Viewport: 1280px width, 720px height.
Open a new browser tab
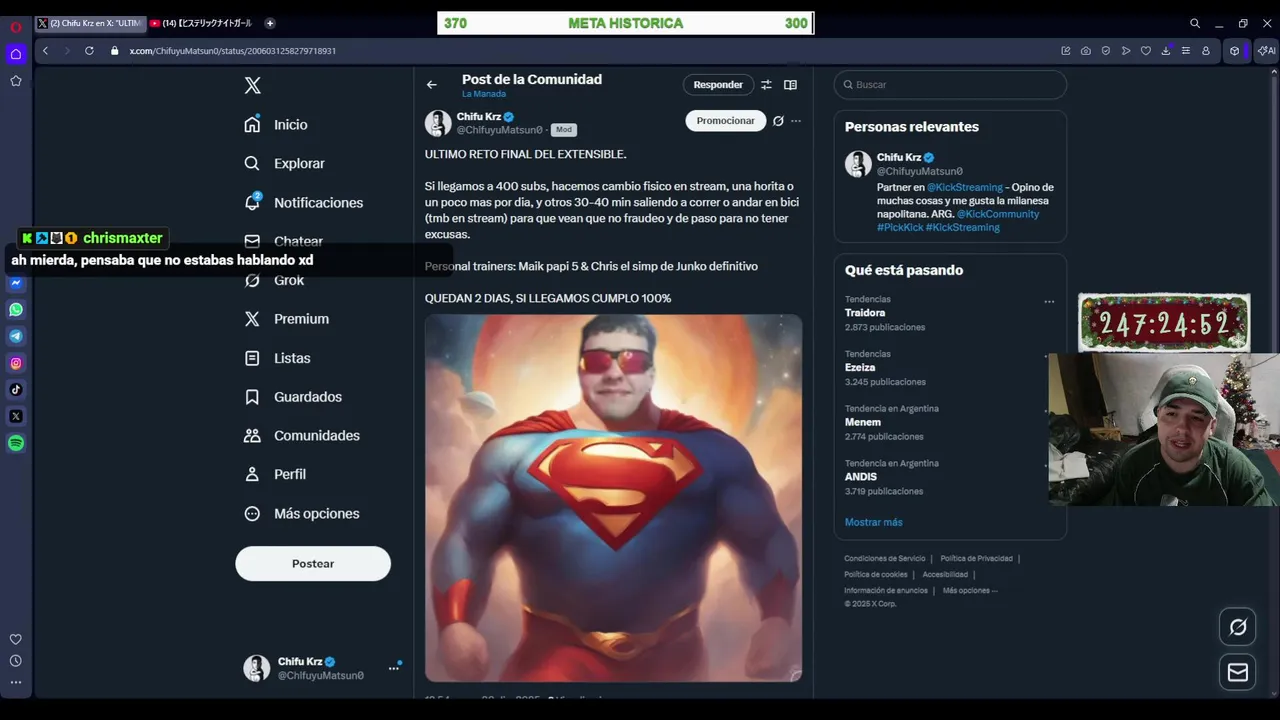270,23
